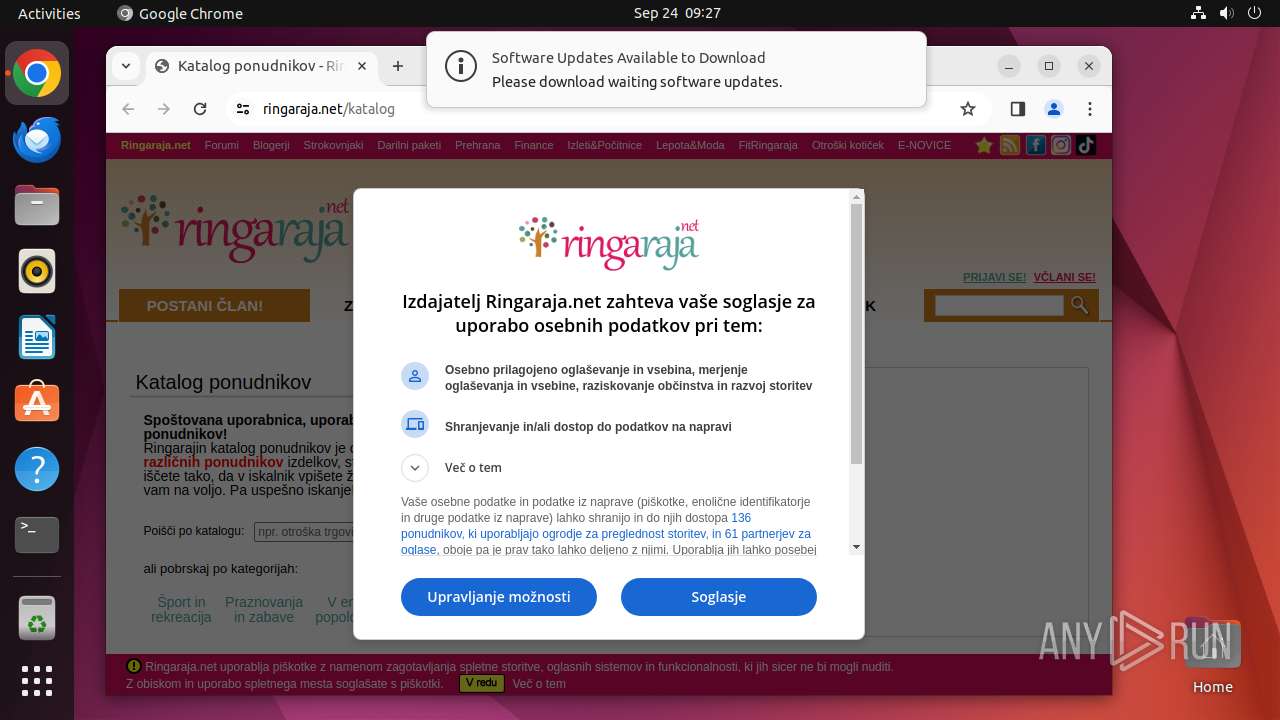Viewport: 1280px width, 720px height.
Task: Go back to previous page
Action: (x=128, y=109)
